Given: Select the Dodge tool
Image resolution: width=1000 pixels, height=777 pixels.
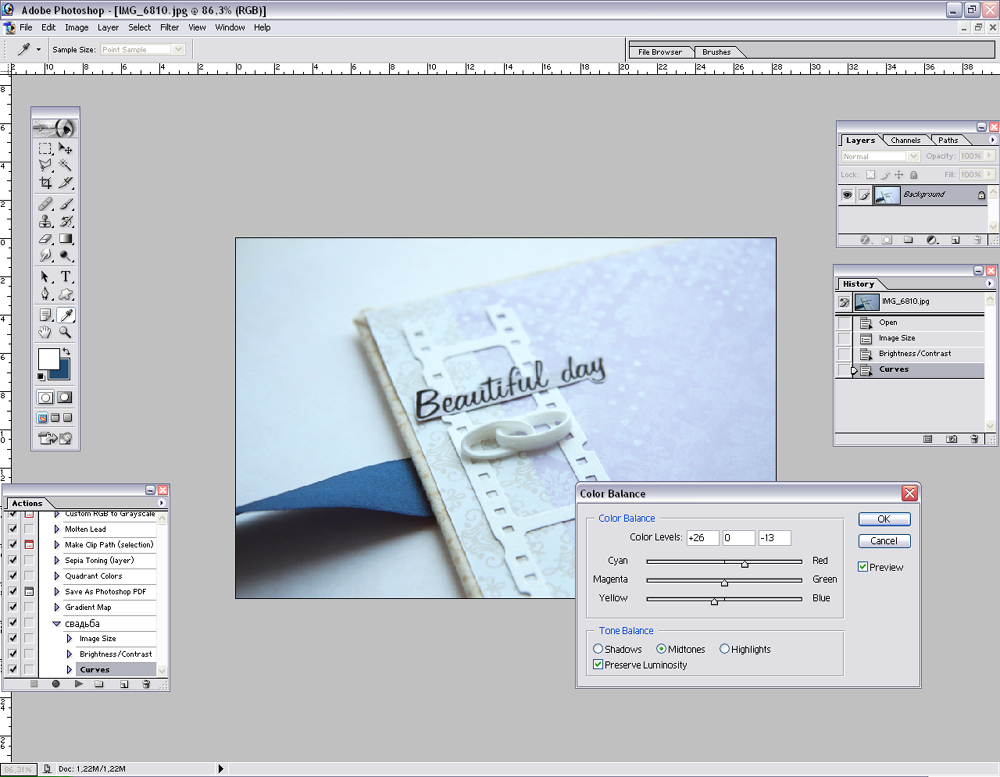Looking at the screenshot, I should [65, 256].
